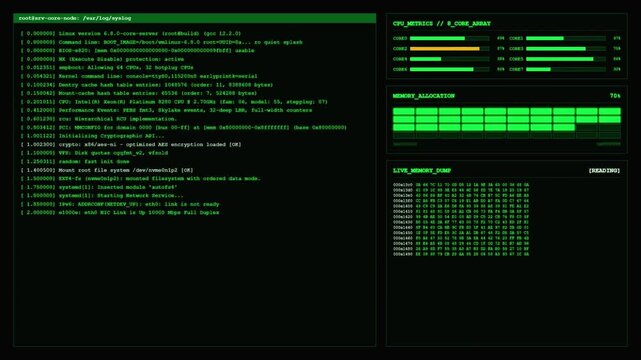The height and width of the screenshot is (360, 641).
Task: Click the 'Dentry cache hash table' log line
Action: click(147, 85)
